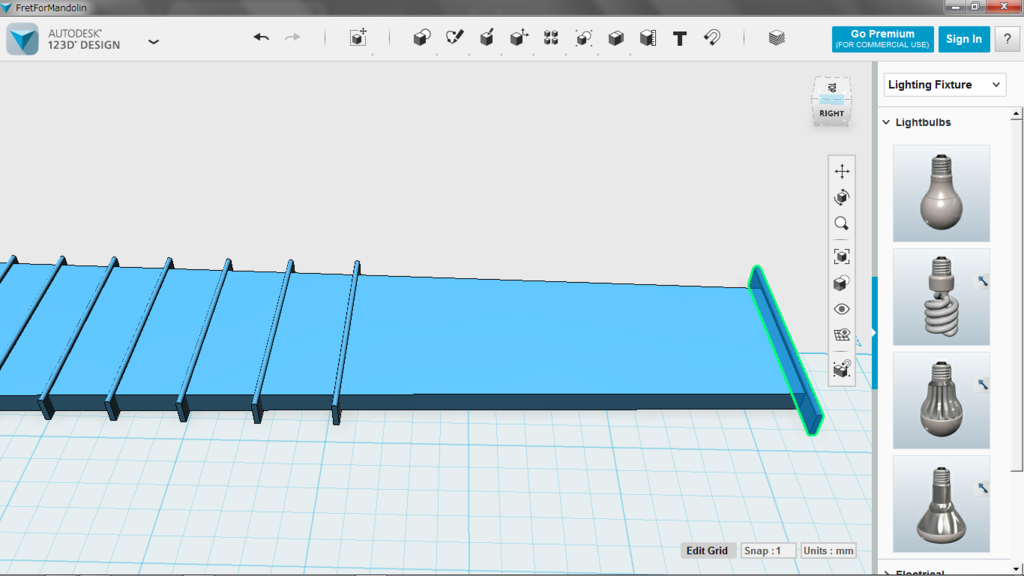Image resolution: width=1024 pixels, height=576 pixels.
Task: Toggle snap while moving icon
Action: tap(842, 369)
